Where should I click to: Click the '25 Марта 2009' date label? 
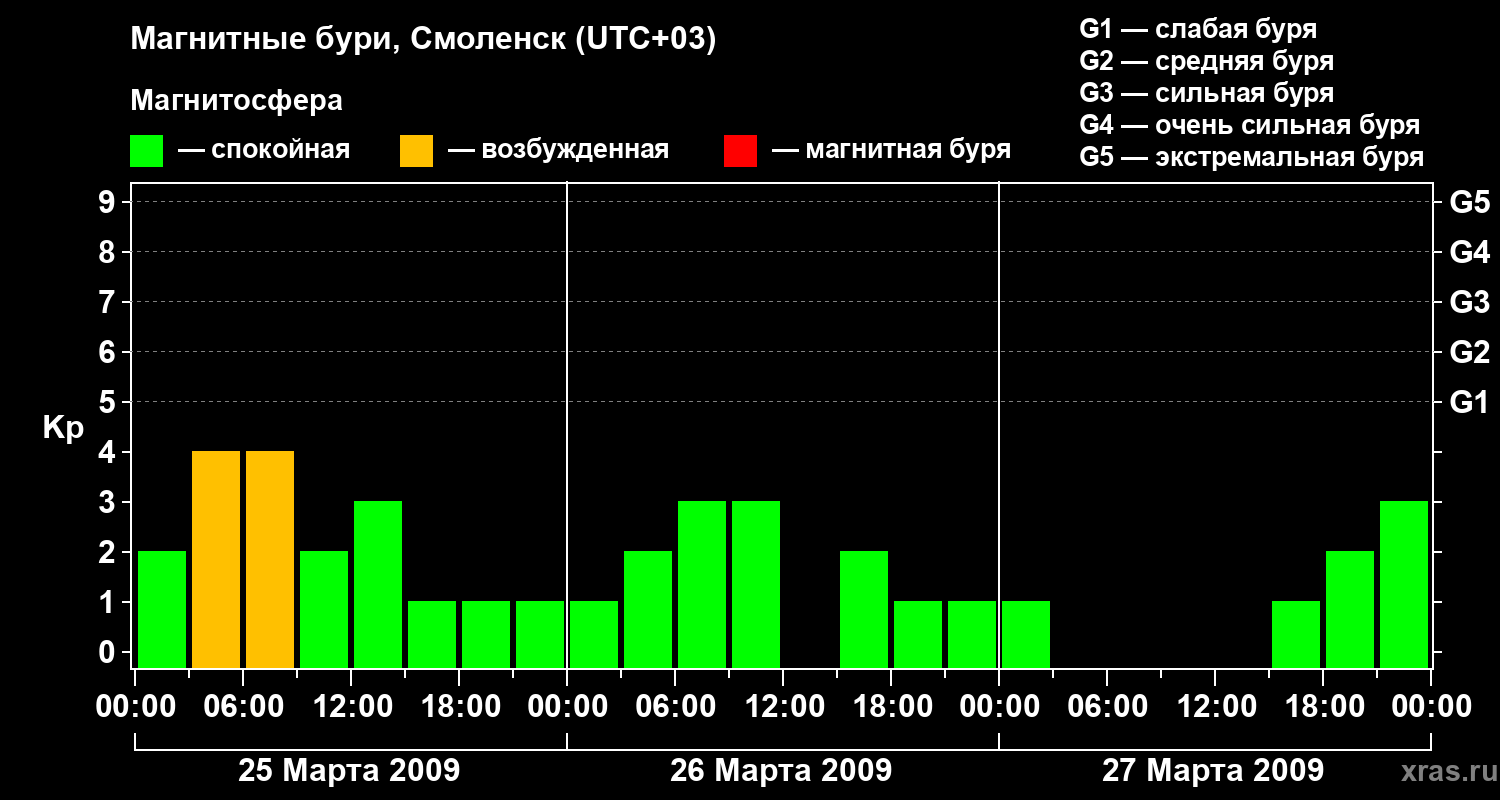(349, 771)
